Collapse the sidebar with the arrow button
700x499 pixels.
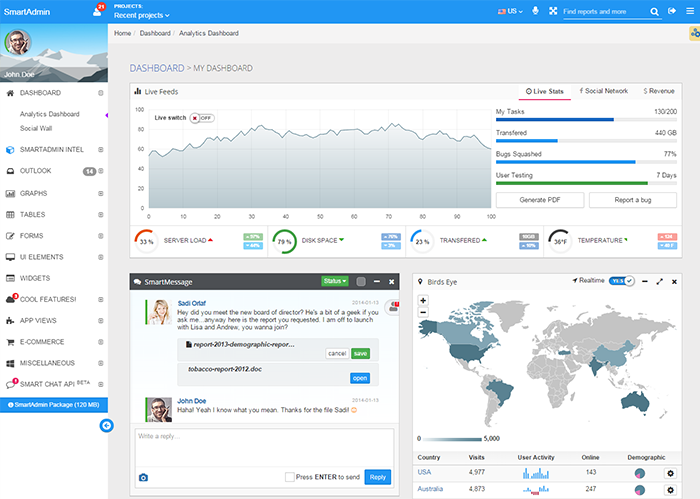107,426
